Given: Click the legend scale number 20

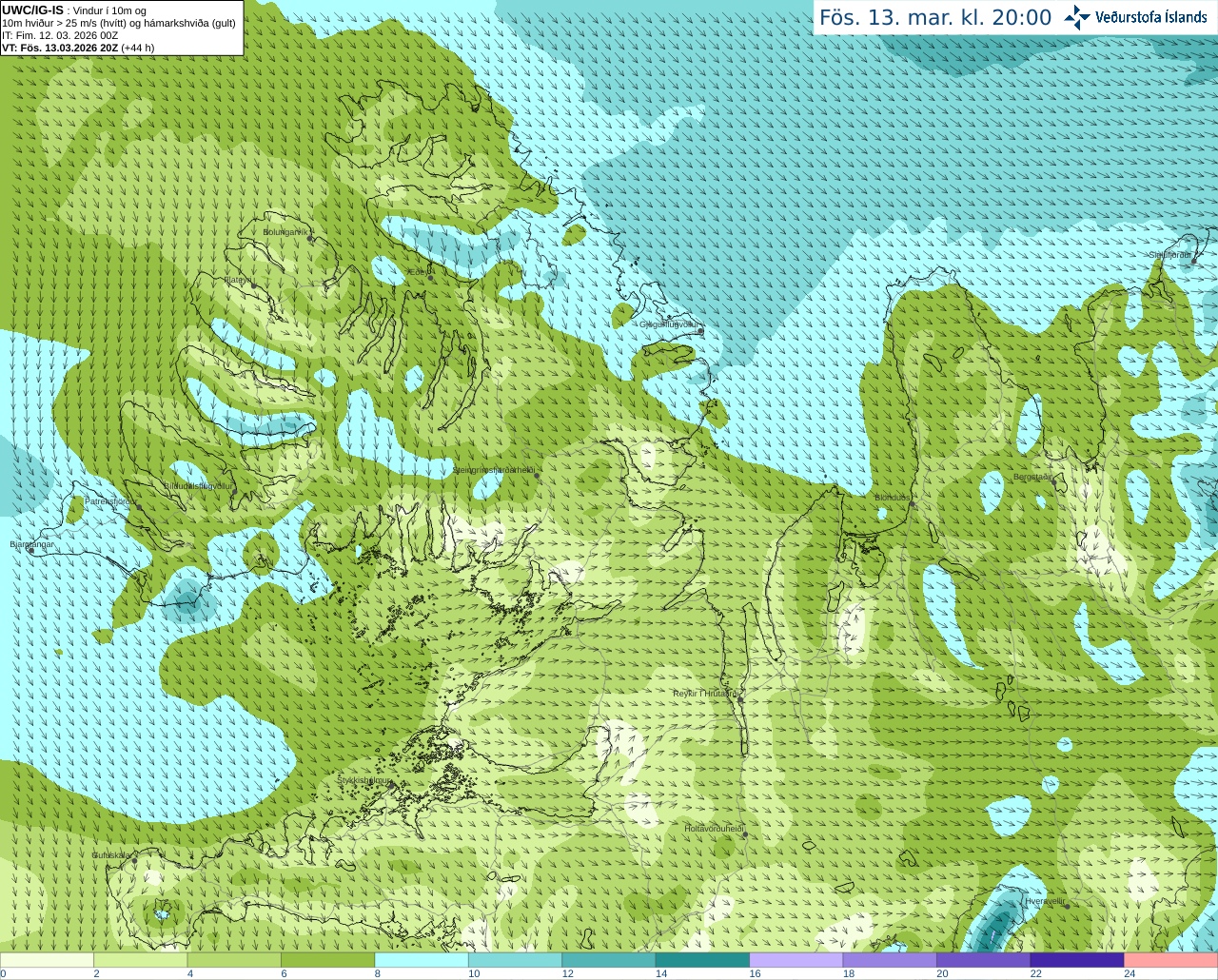Looking at the screenshot, I should (x=942, y=973).
